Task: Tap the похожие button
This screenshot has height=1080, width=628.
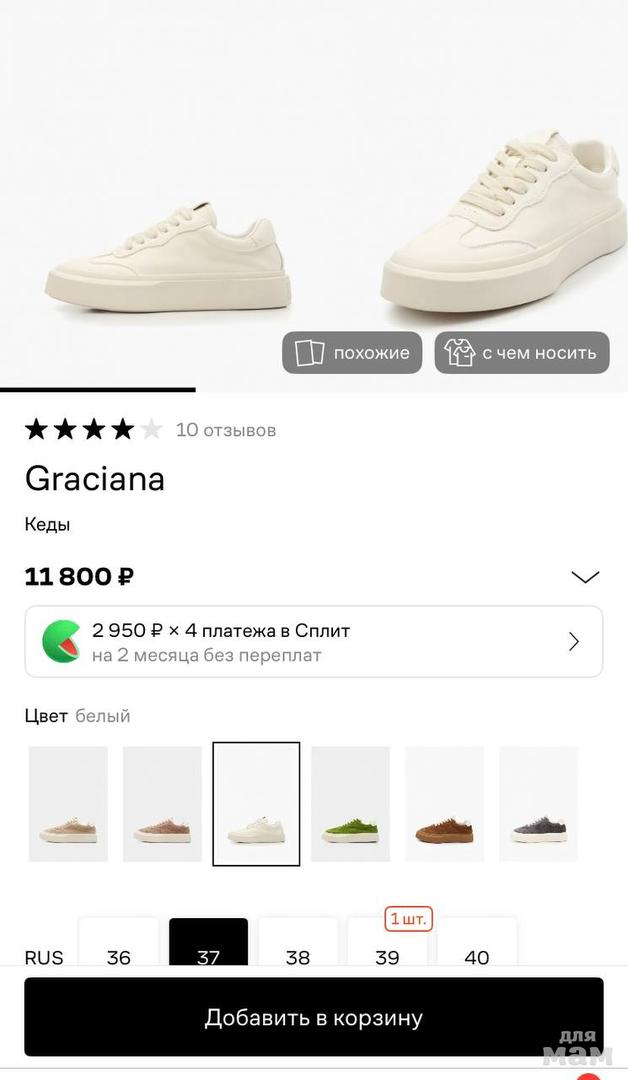Action: pyautogui.click(x=352, y=353)
